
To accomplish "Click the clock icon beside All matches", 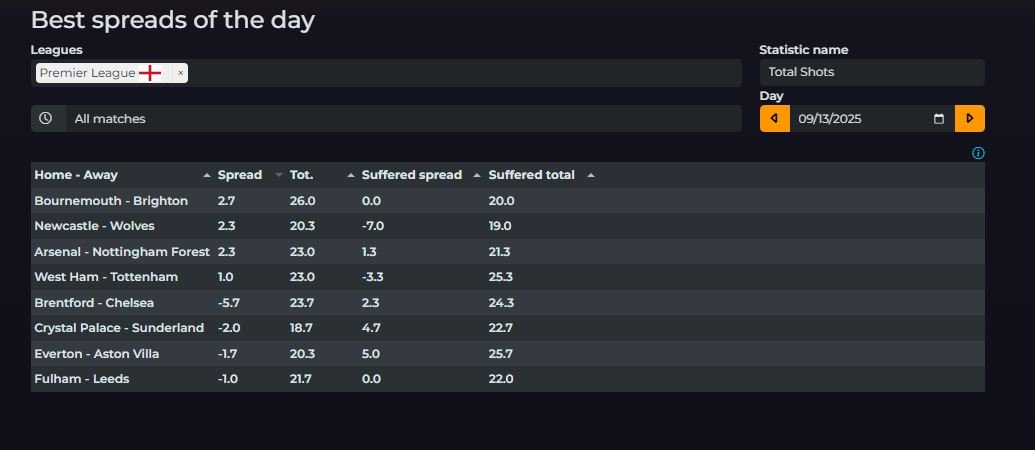I will (46, 118).
